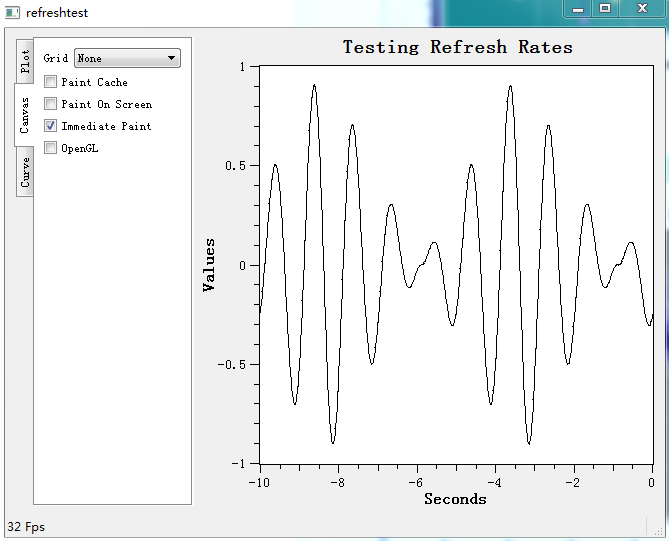Open the Grid dropdown showing None
The width and height of the screenshot is (669, 541).
127,58
